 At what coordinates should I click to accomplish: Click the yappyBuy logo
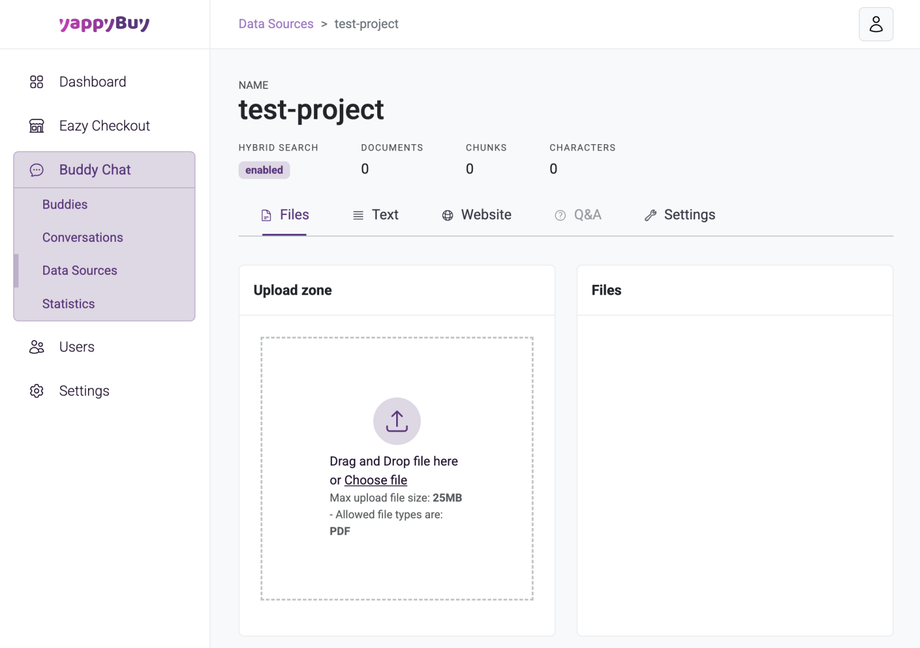104,24
